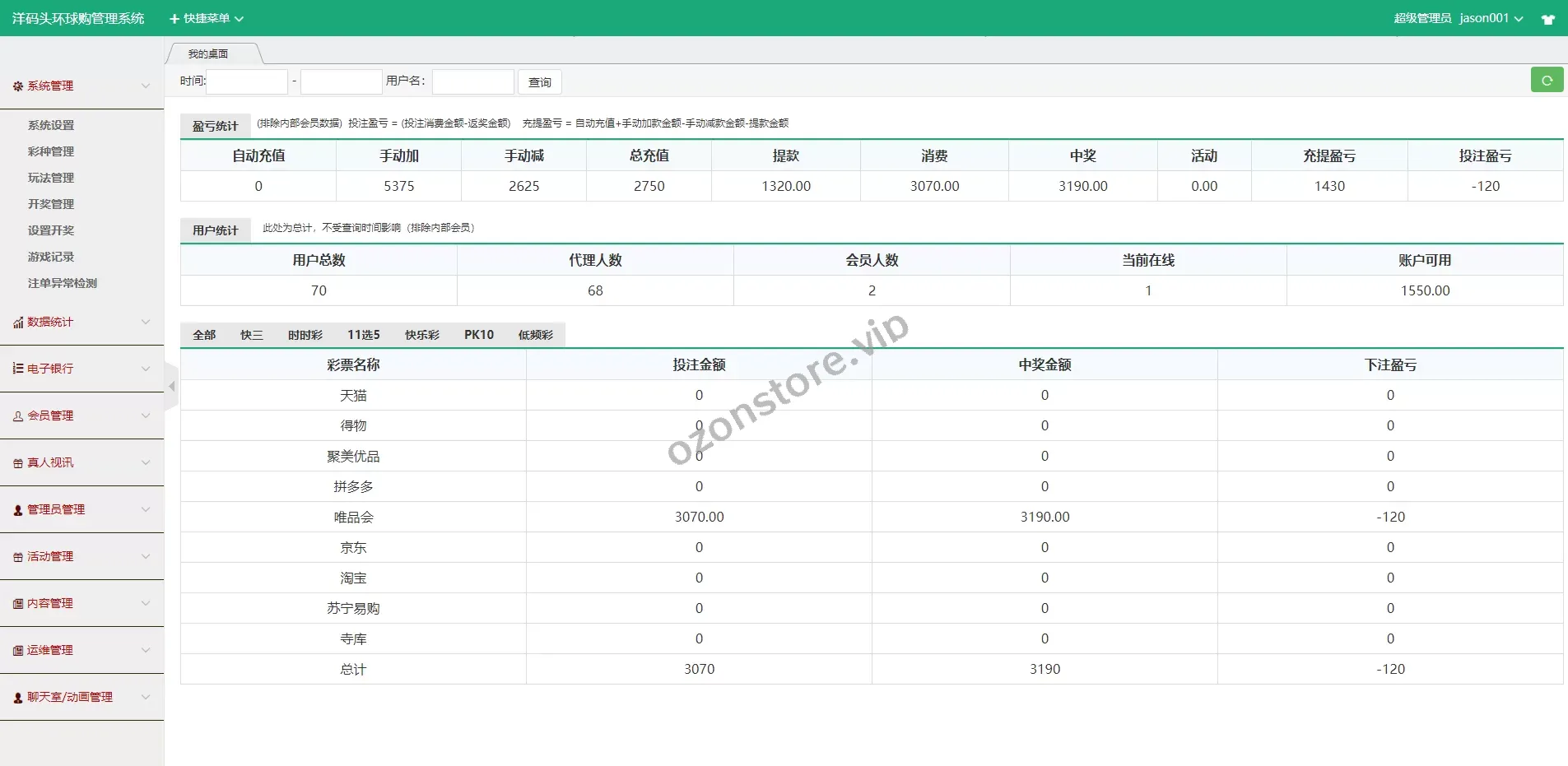This screenshot has width=1568, height=766.
Task: Click the gear icon beside 系统管理
Action: click(x=17, y=86)
